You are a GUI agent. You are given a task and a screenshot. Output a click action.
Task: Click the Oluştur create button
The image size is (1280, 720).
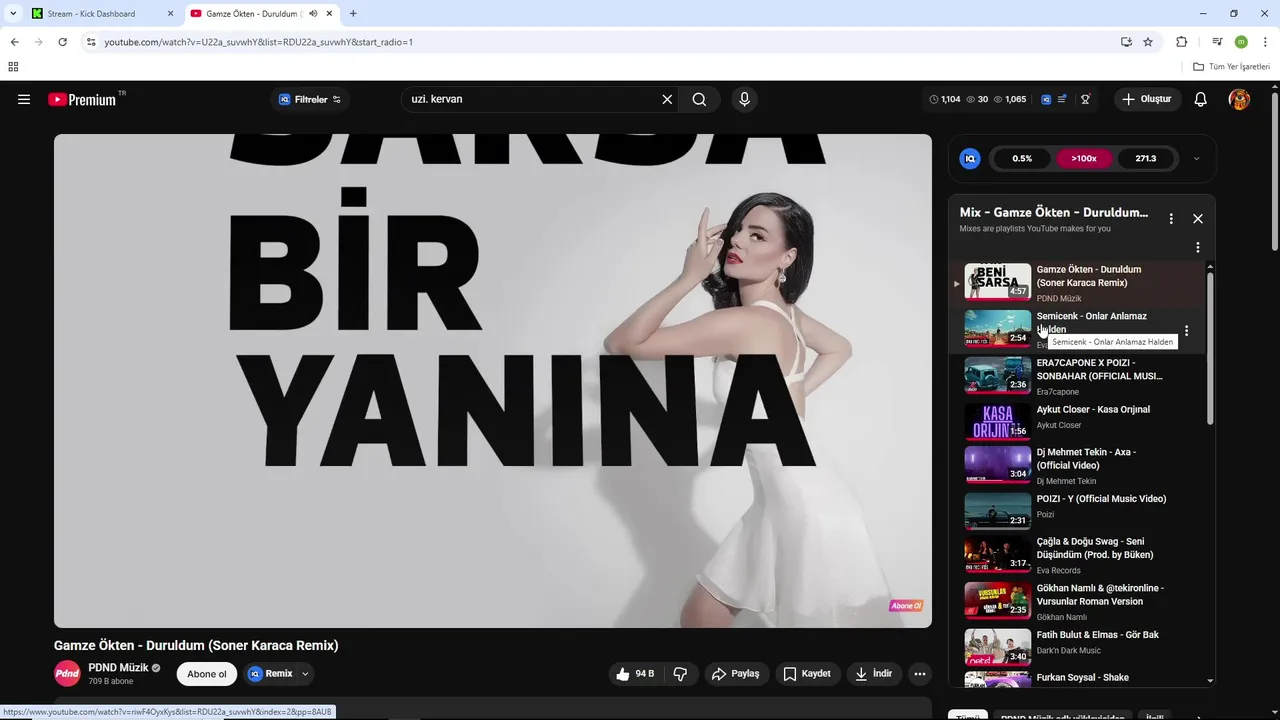(x=1146, y=99)
